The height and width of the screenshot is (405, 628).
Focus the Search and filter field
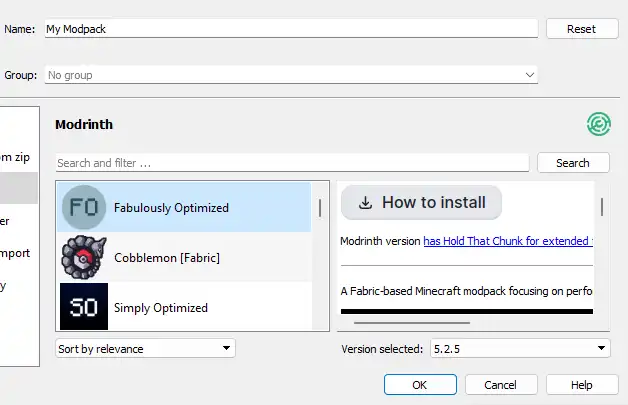point(292,162)
